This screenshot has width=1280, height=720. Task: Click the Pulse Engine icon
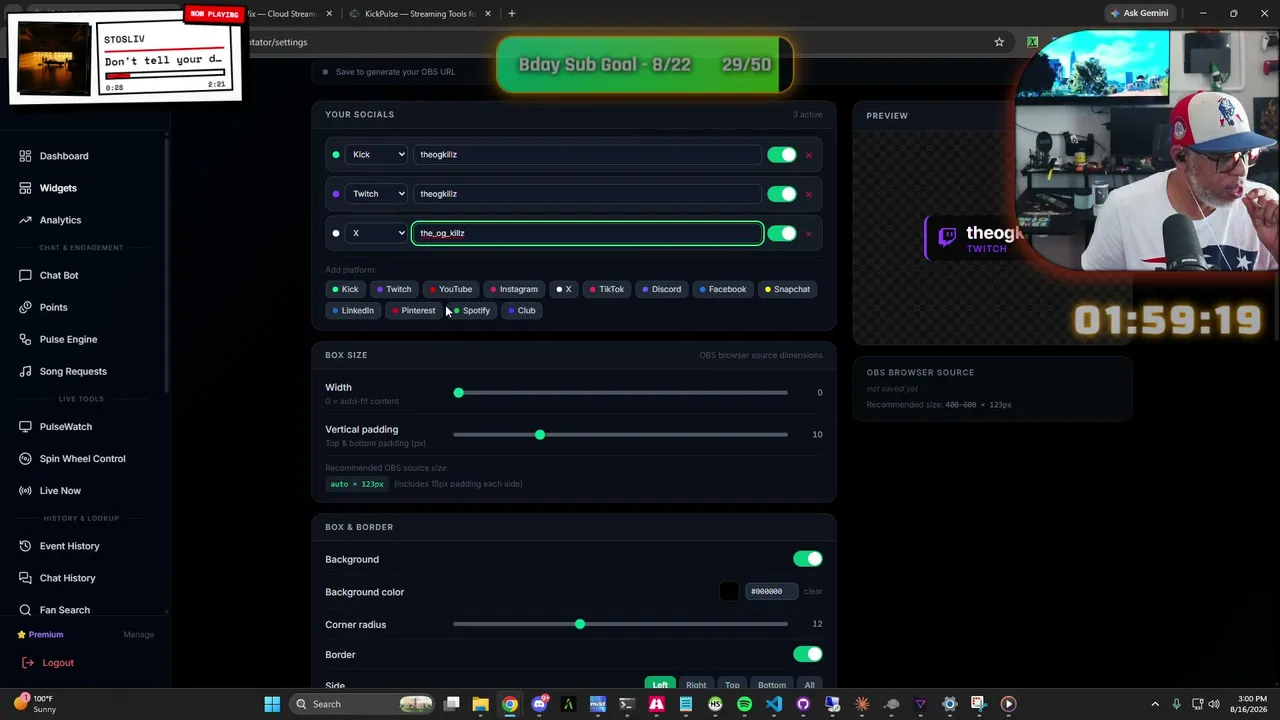[x=25, y=339]
